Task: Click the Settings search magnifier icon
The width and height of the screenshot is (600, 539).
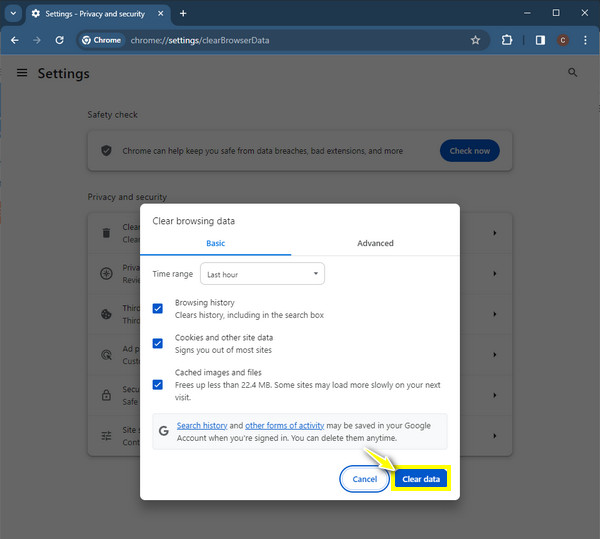Action: point(572,72)
